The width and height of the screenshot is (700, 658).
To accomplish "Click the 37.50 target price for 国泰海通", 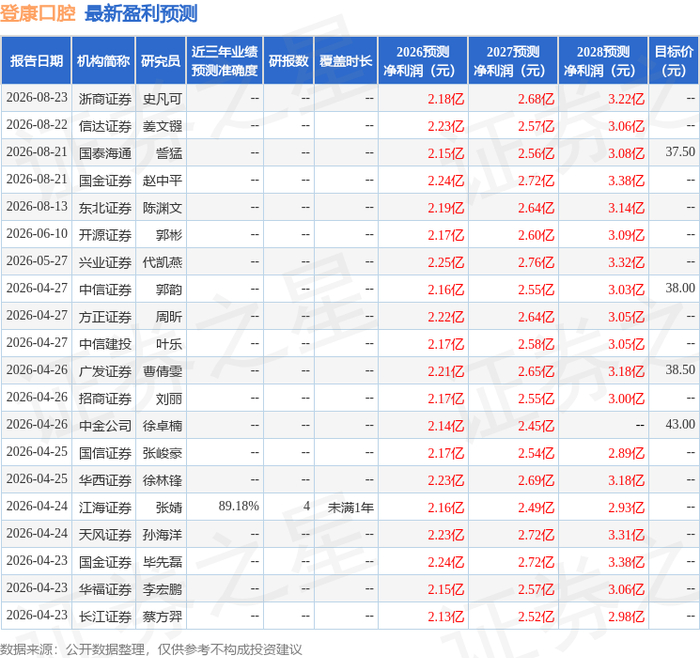I will coord(680,152).
